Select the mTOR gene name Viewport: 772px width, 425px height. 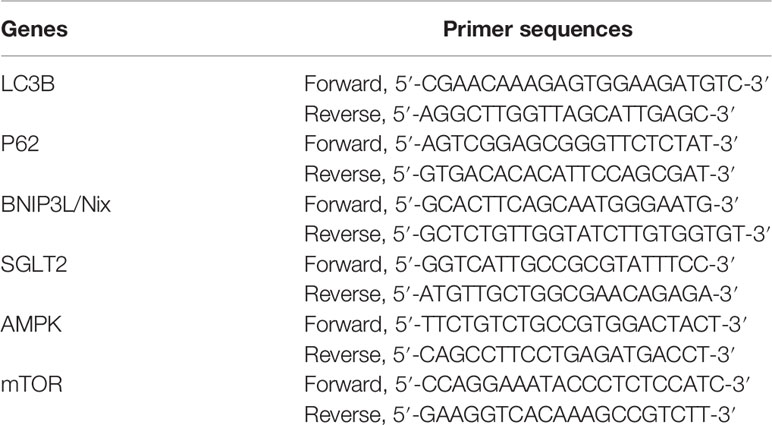32,384
